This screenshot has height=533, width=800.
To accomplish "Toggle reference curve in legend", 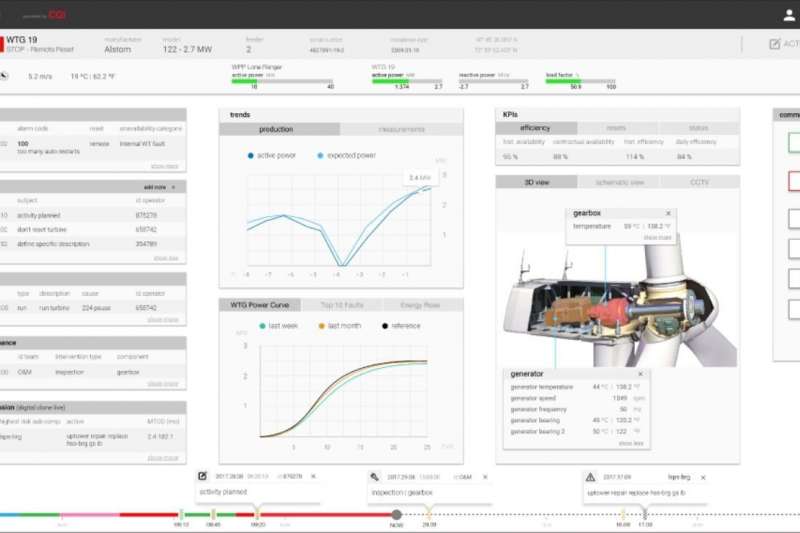I will (402, 326).
